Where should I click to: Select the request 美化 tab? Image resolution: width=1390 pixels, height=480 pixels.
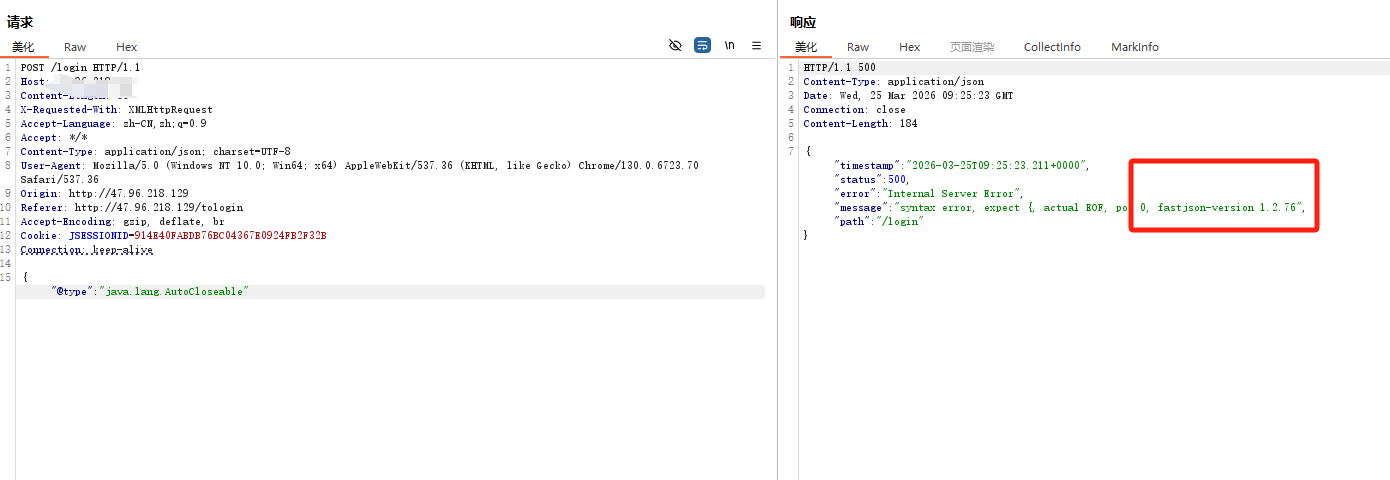(x=23, y=47)
